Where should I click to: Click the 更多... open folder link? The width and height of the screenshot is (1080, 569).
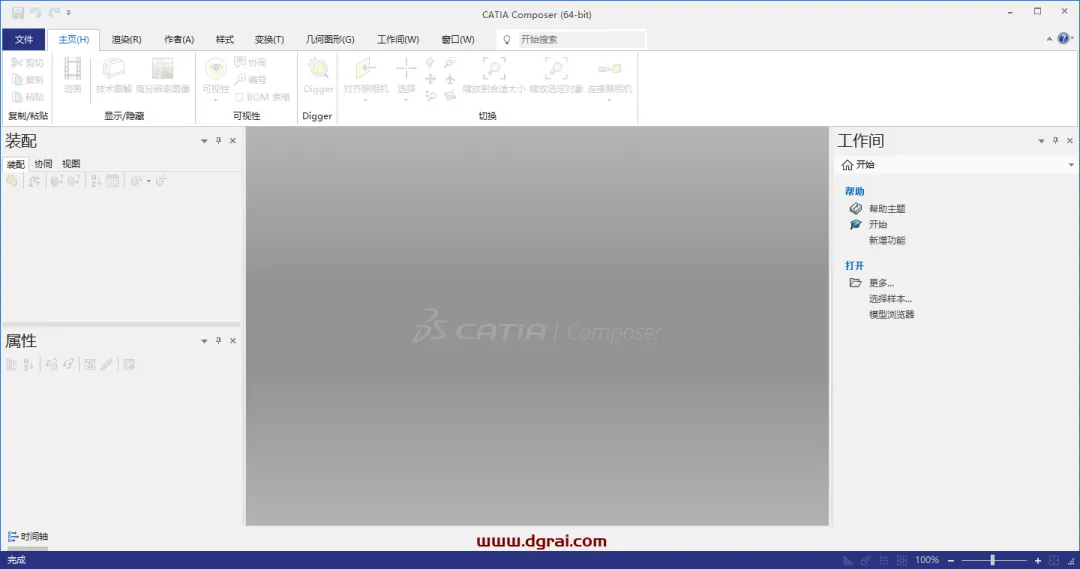[x=881, y=283]
